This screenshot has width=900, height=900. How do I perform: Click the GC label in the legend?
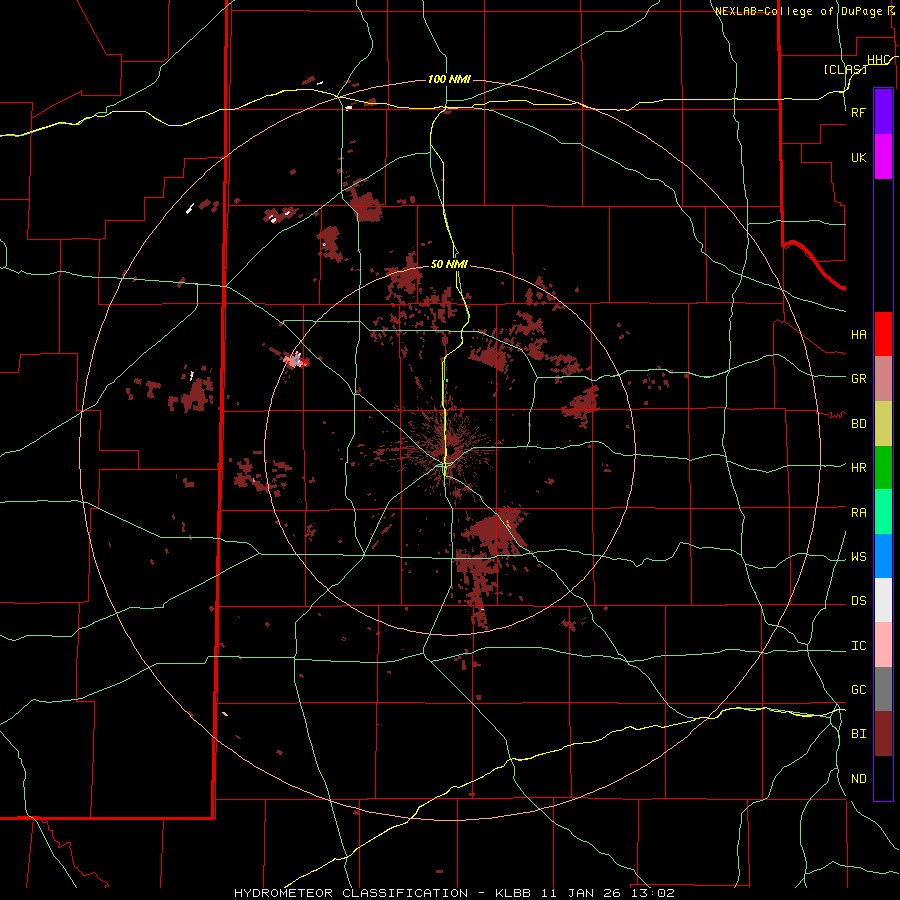[859, 690]
